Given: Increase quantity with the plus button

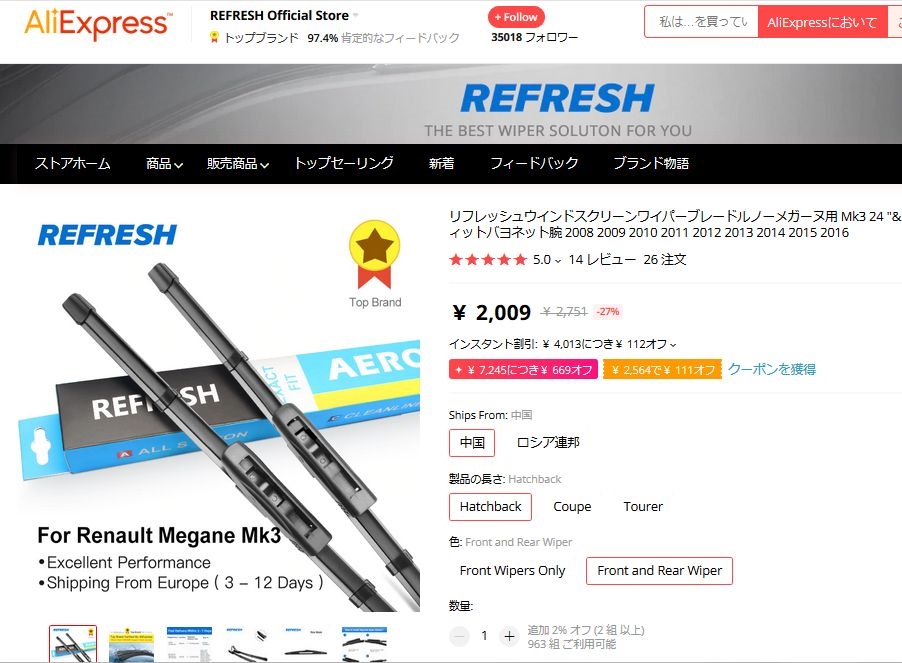Looking at the screenshot, I should [509, 636].
